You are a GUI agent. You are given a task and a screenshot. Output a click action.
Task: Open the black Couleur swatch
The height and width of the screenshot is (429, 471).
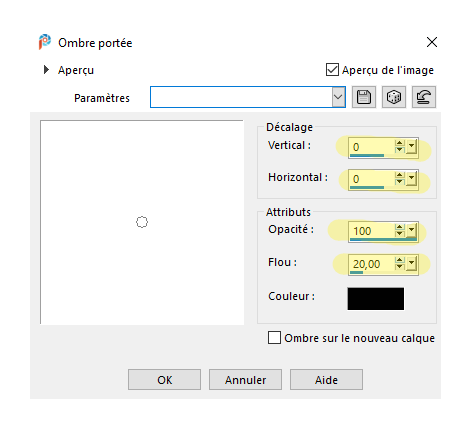376,299
